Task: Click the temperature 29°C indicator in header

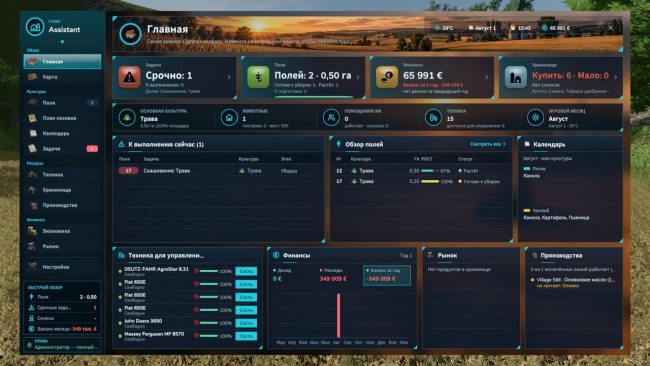Action: pyautogui.click(x=444, y=28)
